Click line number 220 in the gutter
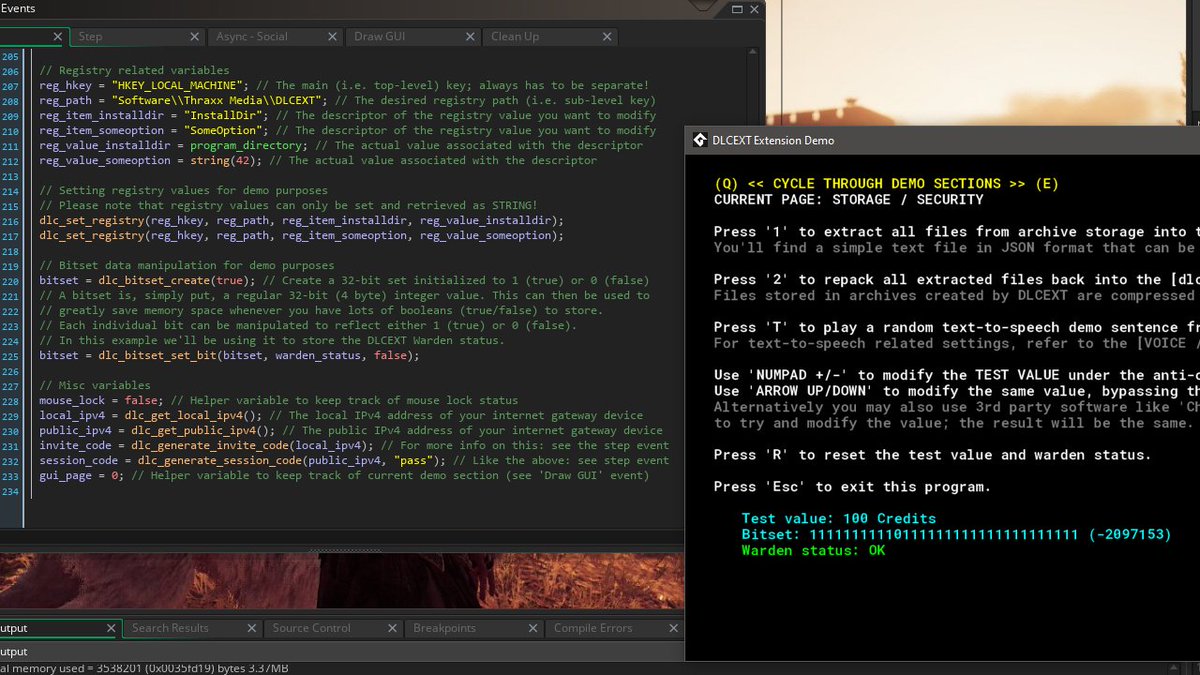The width and height of the screenshot is (1200, 675). click(10, 280)
